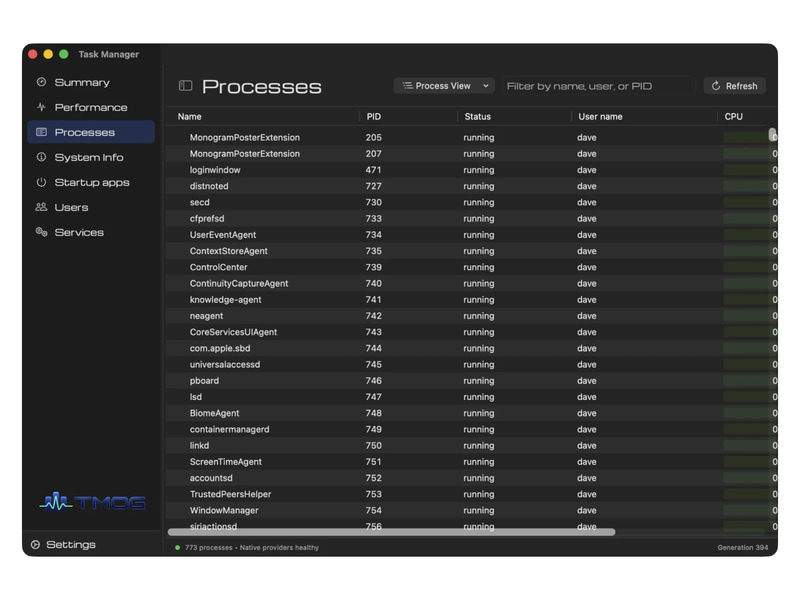Click the TMOG logo
The height and width of the screenshot is (600, 800).
tap(92, 502)
